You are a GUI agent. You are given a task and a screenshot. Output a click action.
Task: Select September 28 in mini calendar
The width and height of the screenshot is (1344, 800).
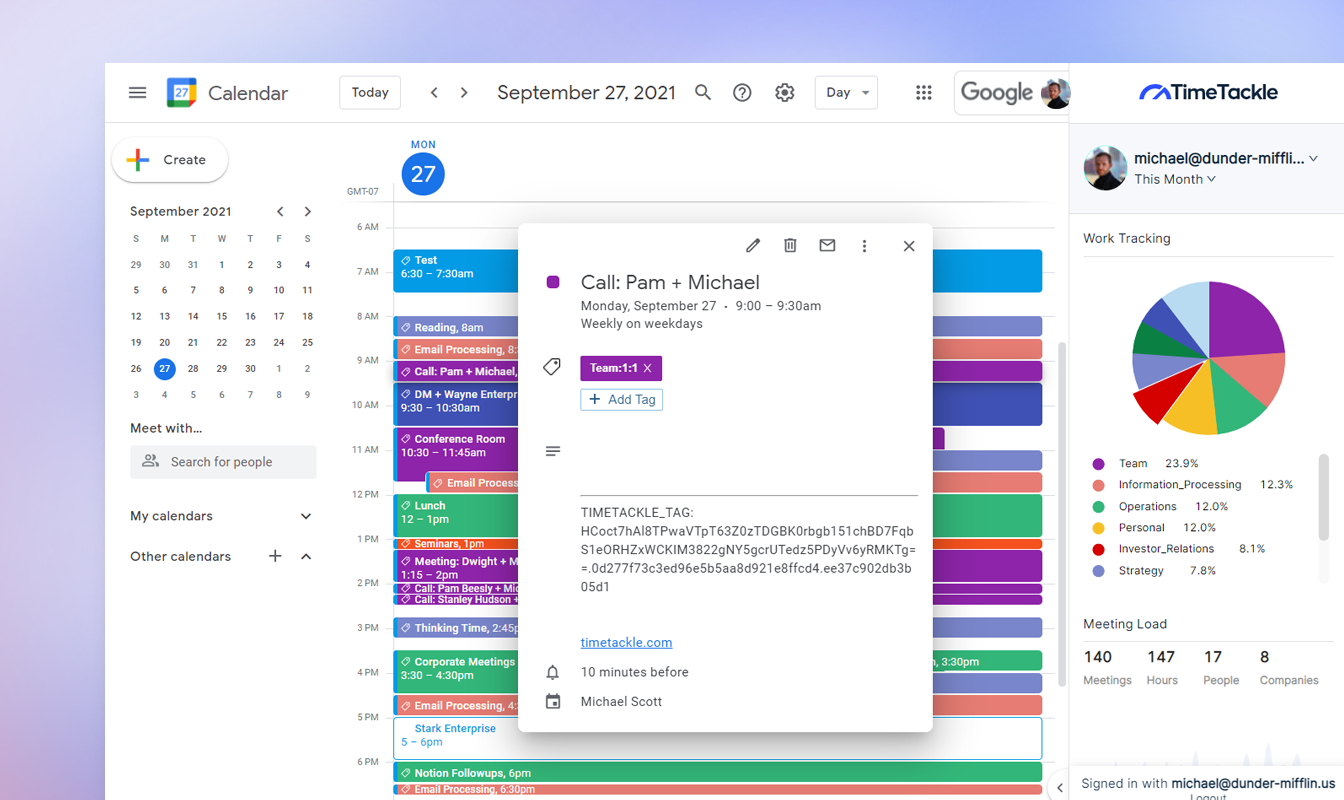click(x=193, y=368)
